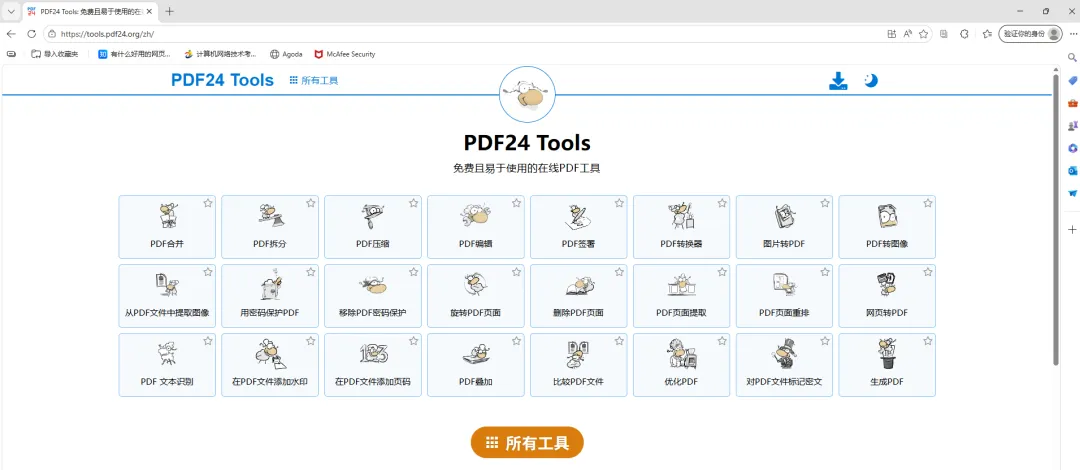Toggle favorite star on the 网页转PDF card
The width and height of the screenshot is (1080, 470).
point(928,272)
